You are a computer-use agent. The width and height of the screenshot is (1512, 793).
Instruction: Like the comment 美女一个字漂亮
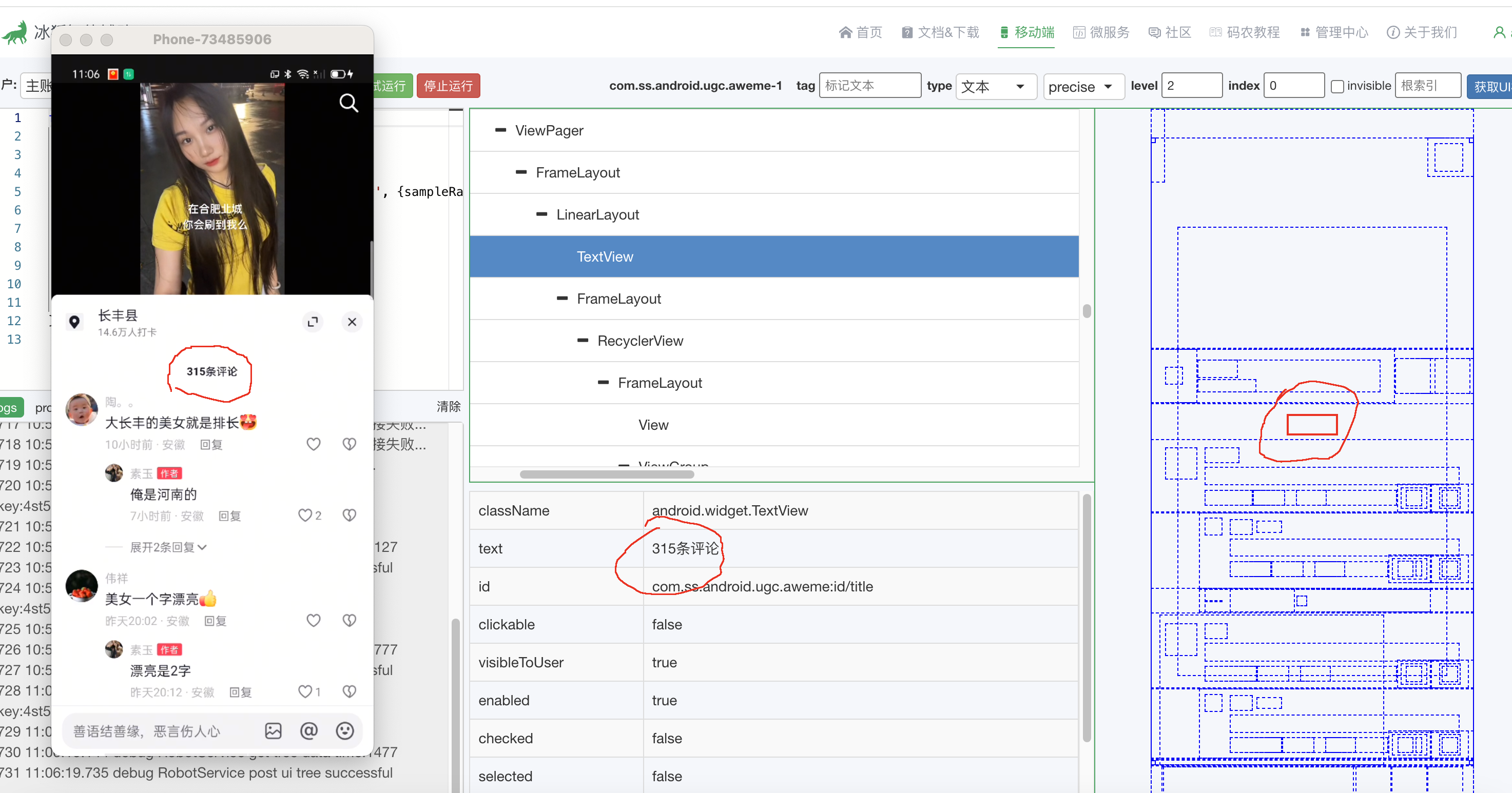[314, 620]
